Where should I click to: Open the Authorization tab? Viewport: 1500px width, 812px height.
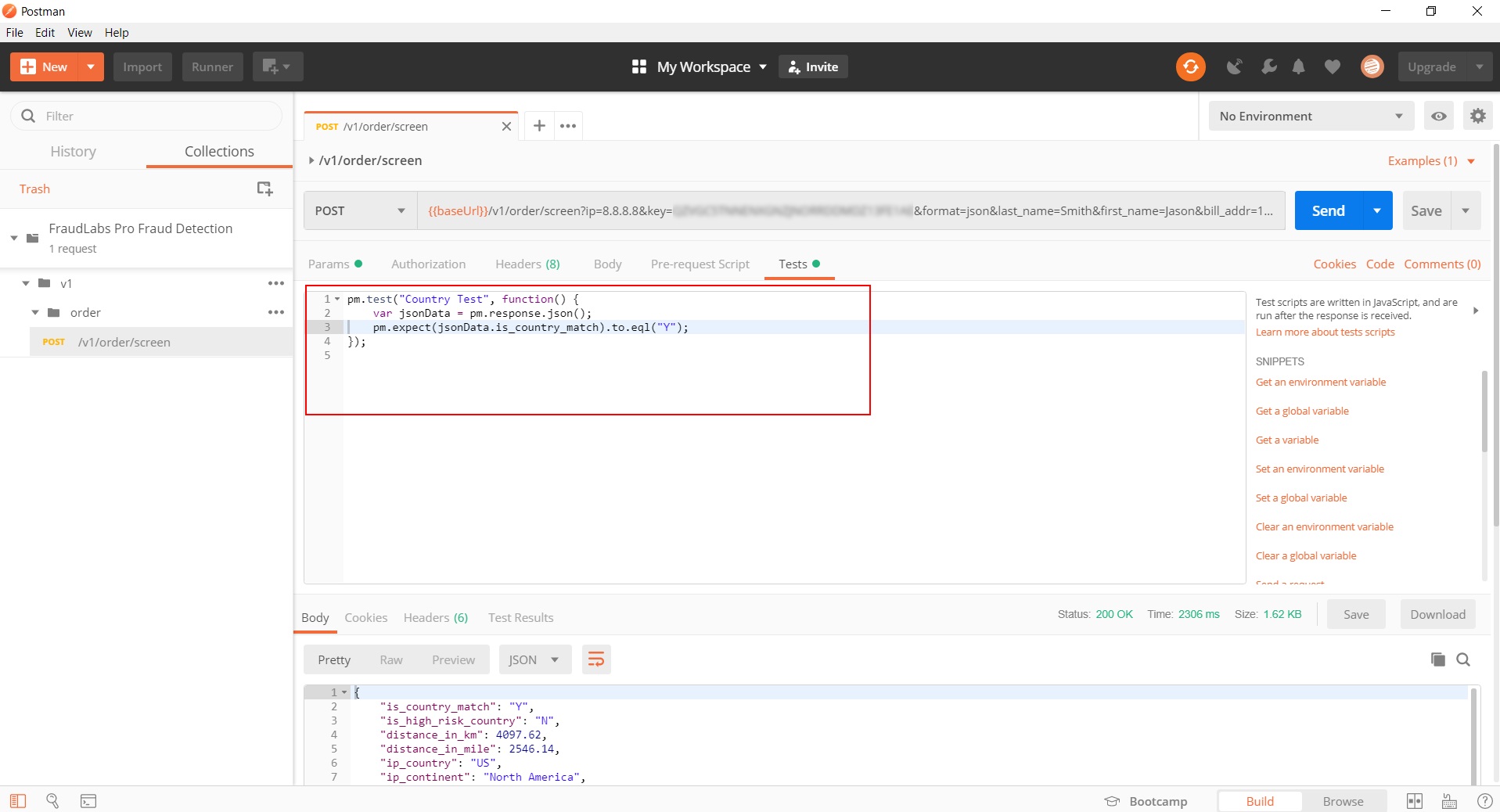click(x=428, y=264)
